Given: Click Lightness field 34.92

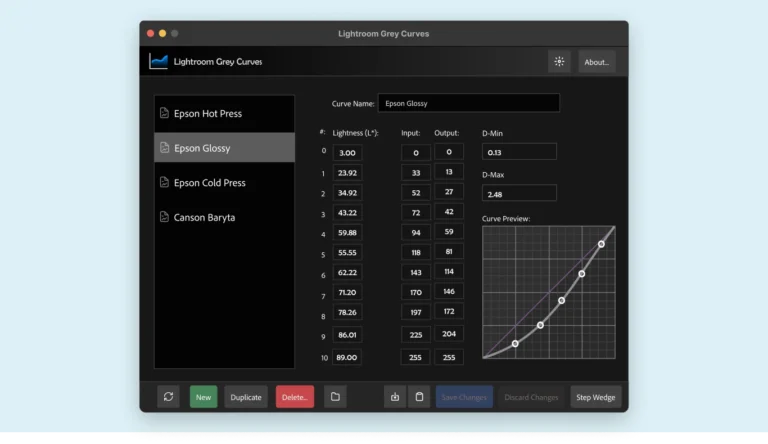Looking at the screenshot, I should 347,193.
